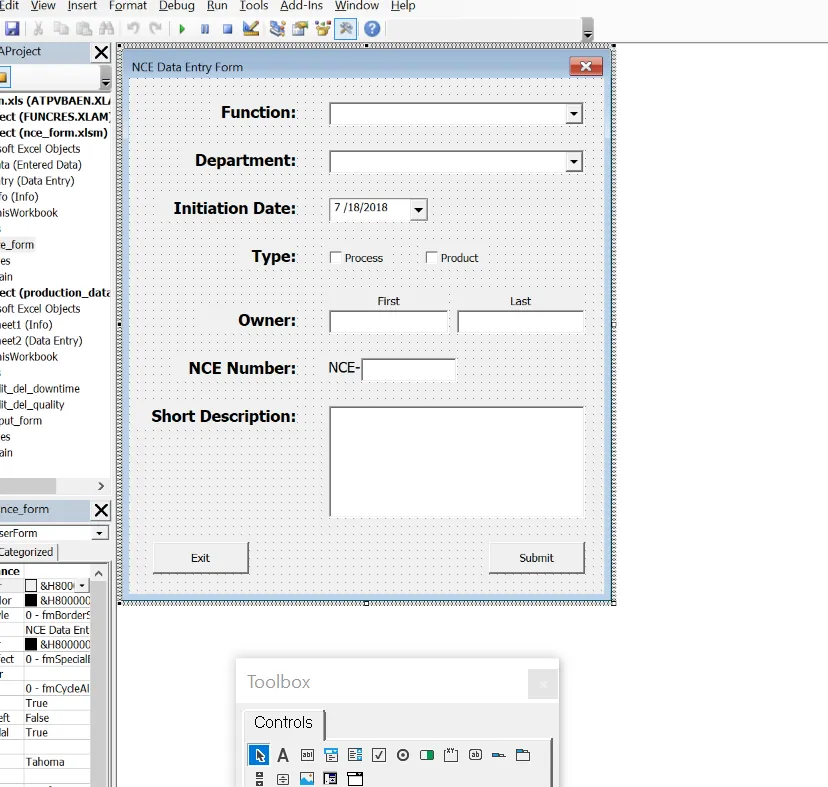Open the UserForm object dropdown in Properties
The height and width of the screenshot is (787, 828).
(99, 533)
